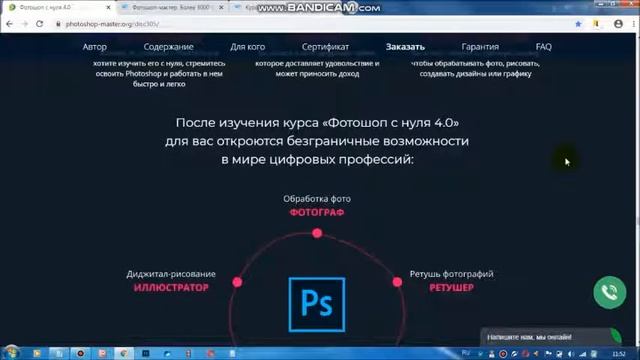Click the 'ИЛЛЮСТРАТОР' profession label
The image size is (640, 360).
(x=171, y=288)
